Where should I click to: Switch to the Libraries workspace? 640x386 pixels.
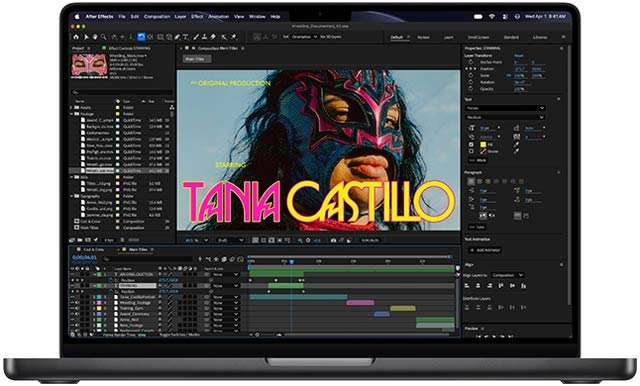coord(540,37)
